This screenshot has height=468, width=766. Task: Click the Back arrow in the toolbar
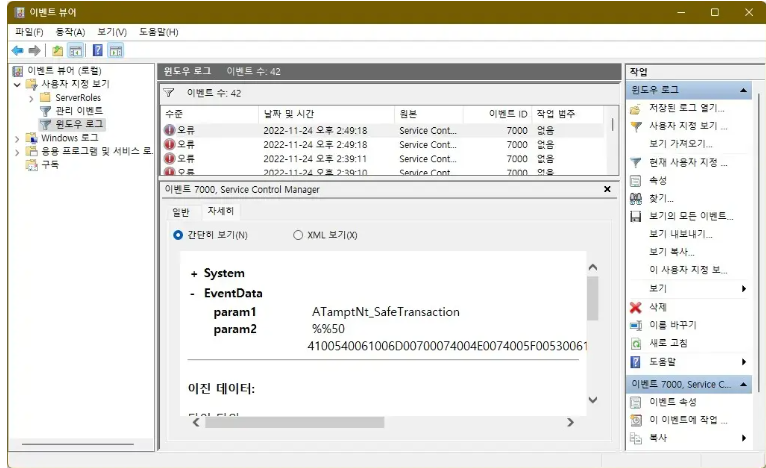[17, 50]
